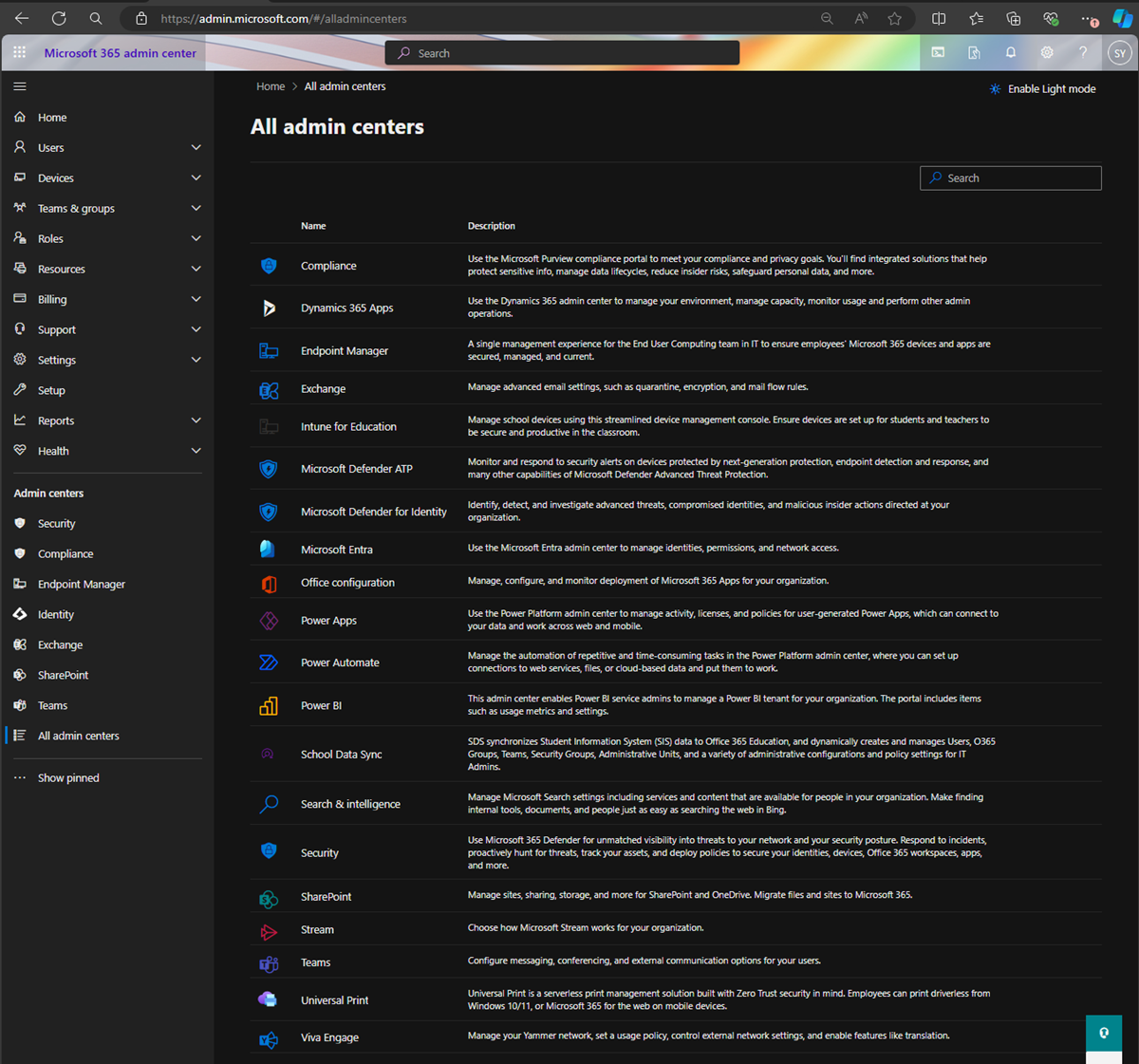This screenshot has height=1064, width=1139.
Task: Click the settings gear in the header
Action: point(1046,52)
